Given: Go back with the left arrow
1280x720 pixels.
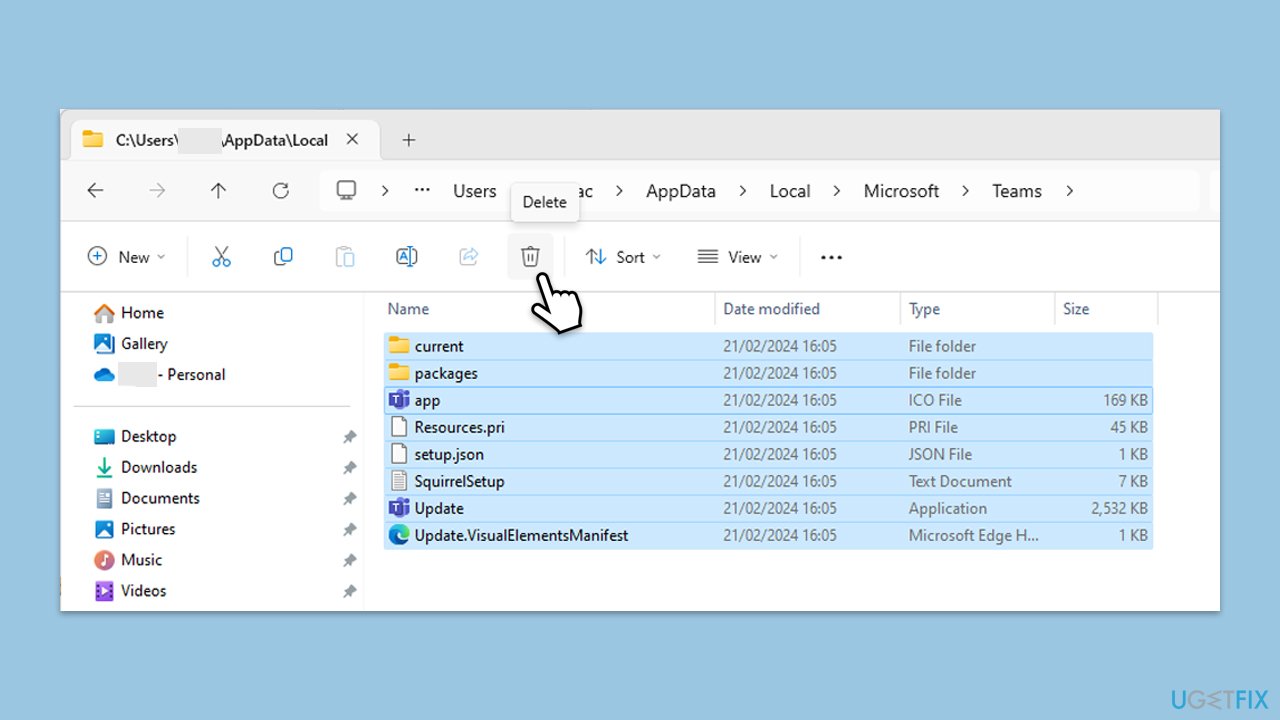Looking at the screenshot, I should 95,190.
